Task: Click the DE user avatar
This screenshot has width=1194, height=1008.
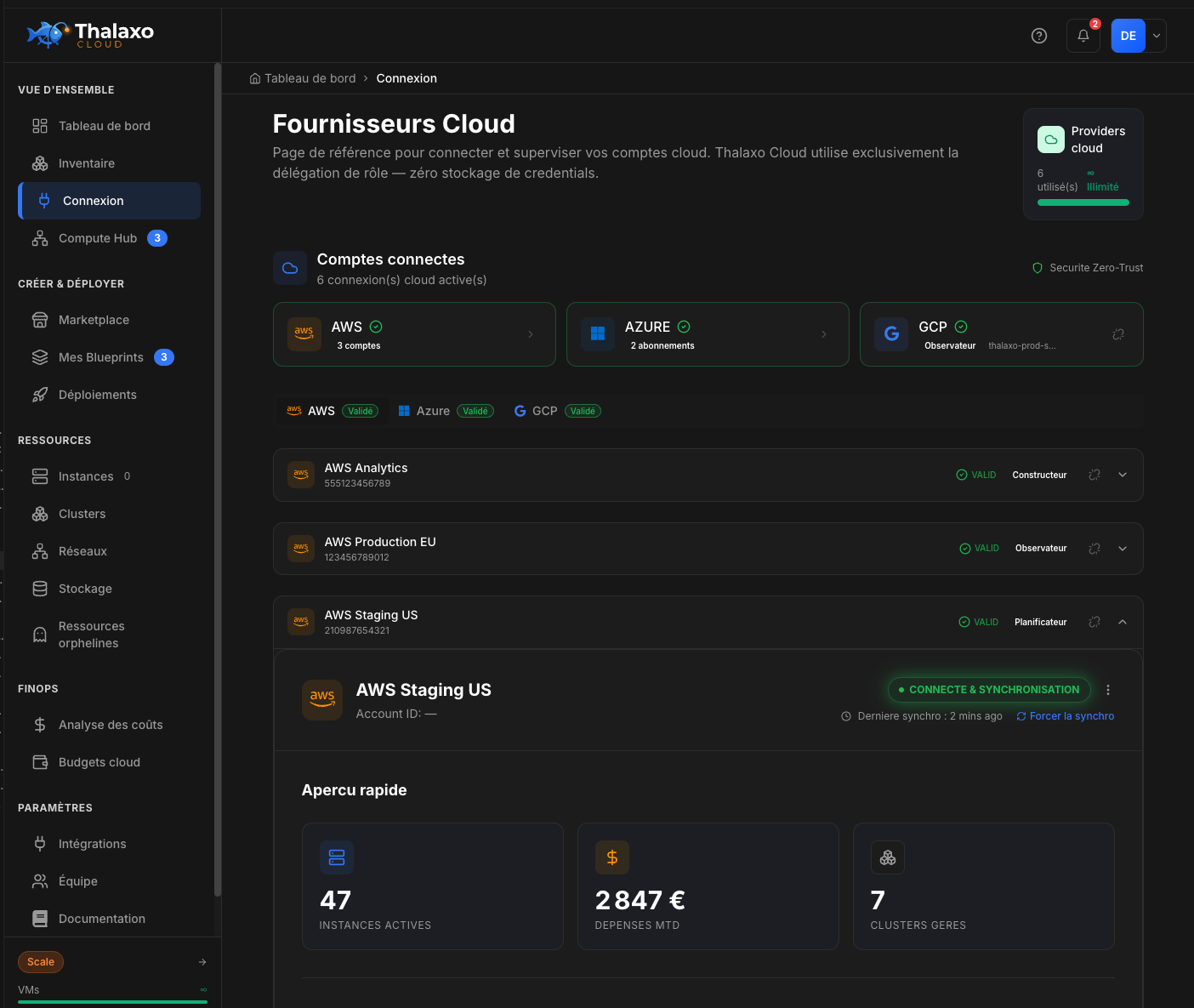Action: (x=1128, y=36)
